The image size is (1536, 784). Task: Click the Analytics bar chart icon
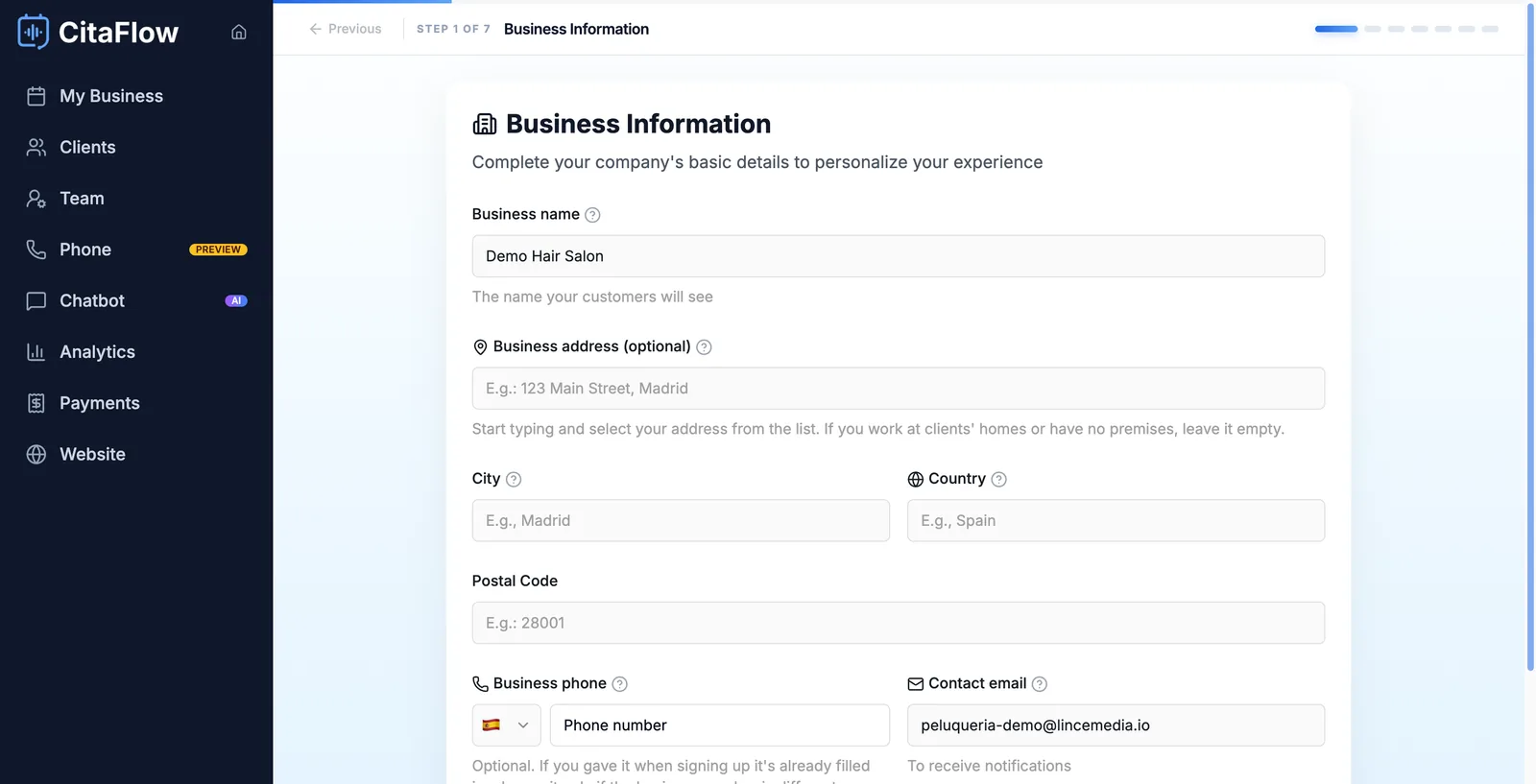tap(36, 352)
